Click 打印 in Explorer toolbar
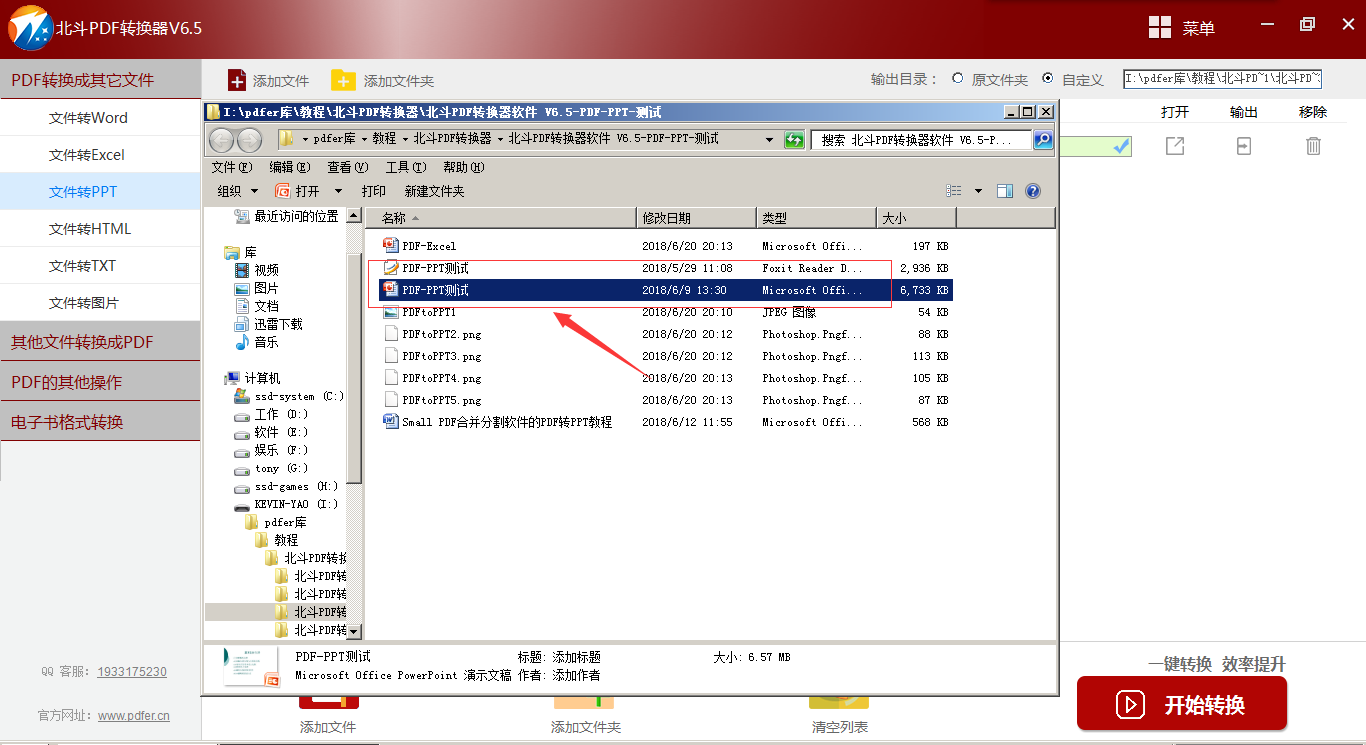Screen dimensions: 1366x745 click(373, 191)
